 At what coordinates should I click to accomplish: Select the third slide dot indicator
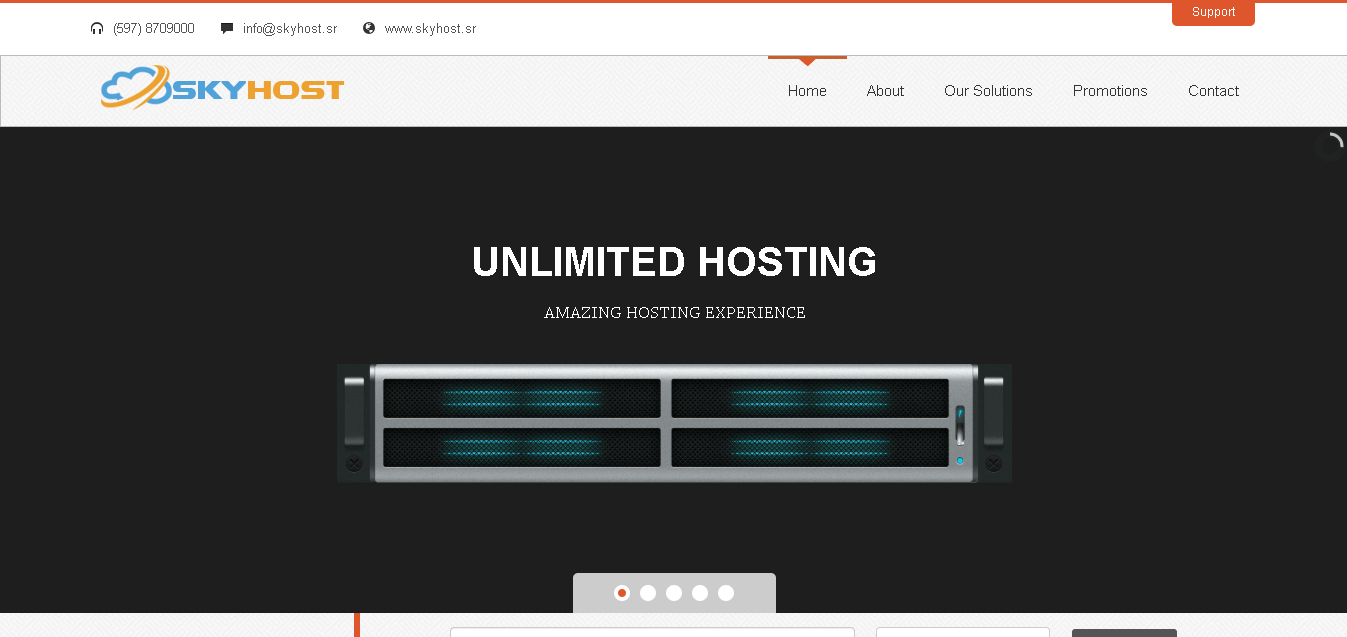[x=674, y=593]
